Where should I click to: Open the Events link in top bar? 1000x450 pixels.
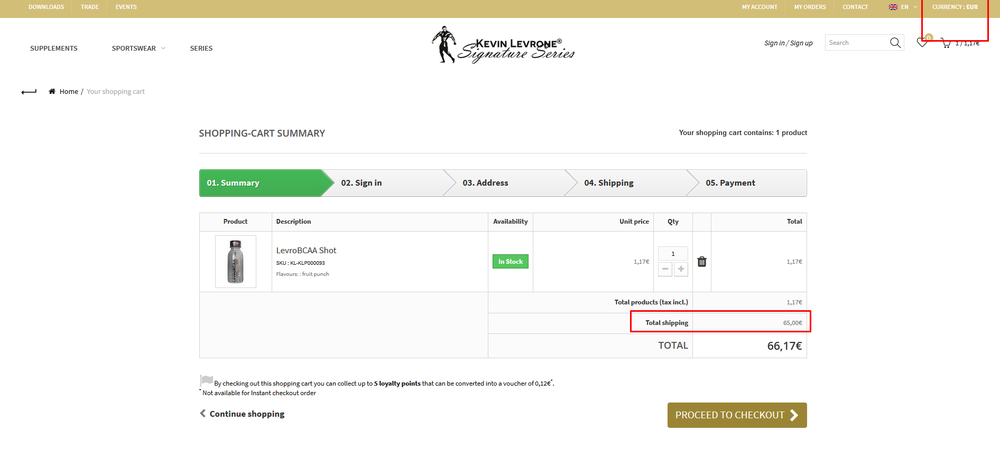(x=126, y=7)
